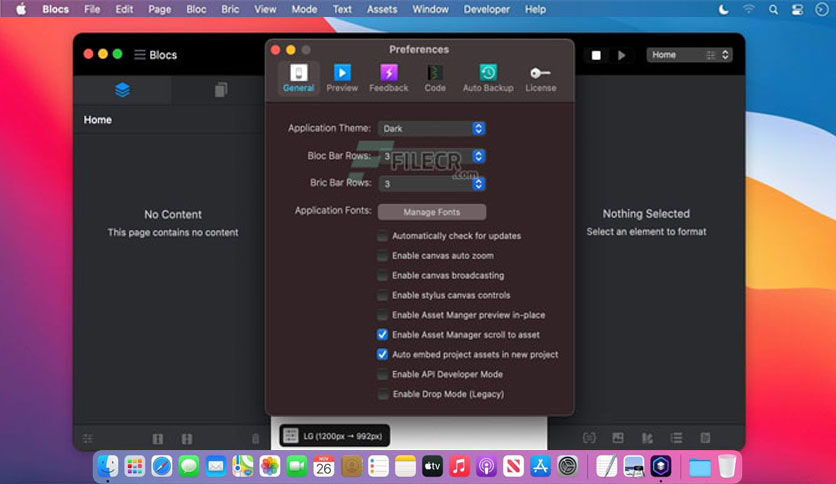Open the Feedback preferences tab

(389, 78)
